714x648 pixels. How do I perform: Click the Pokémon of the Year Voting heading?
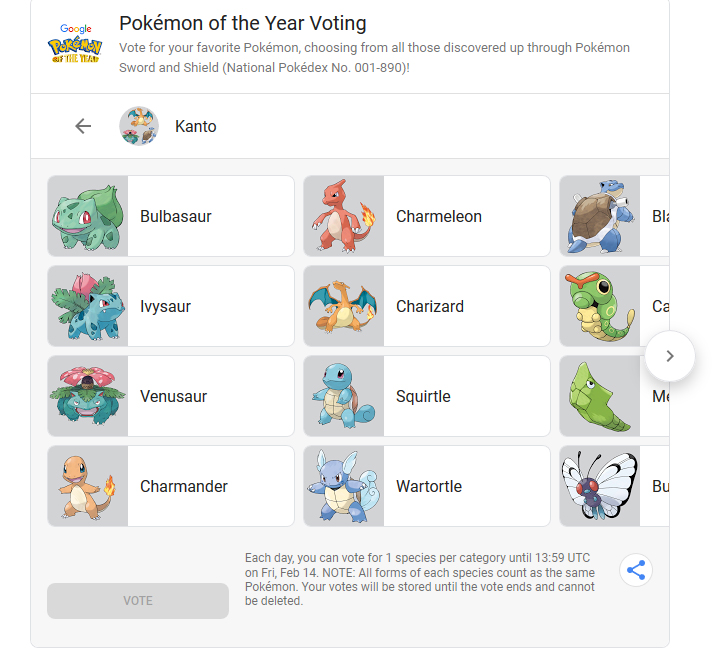(x=243, y=23)
